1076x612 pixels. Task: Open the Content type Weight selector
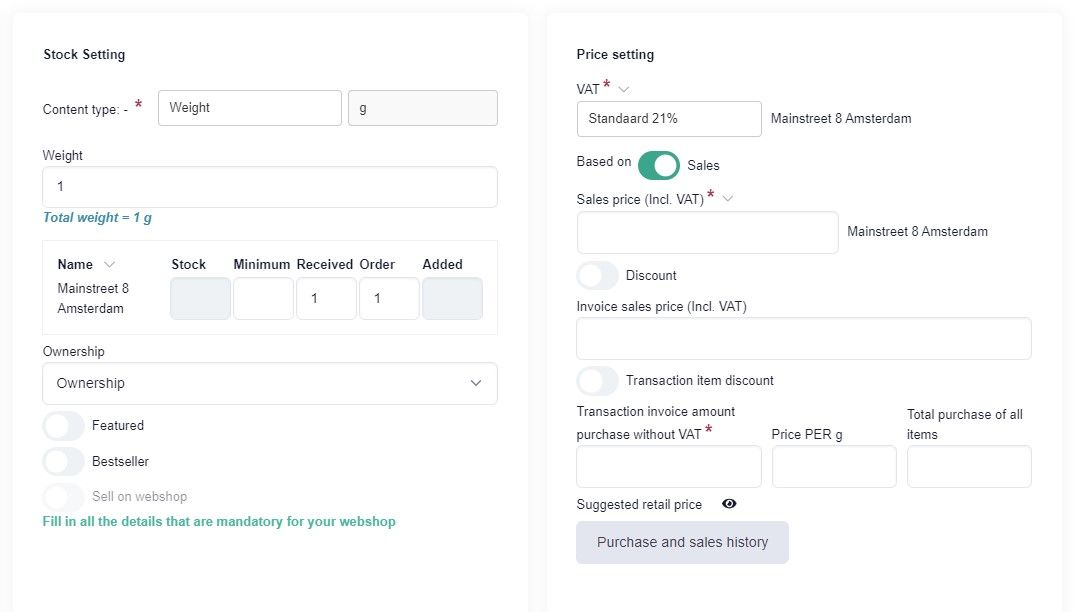250,108
